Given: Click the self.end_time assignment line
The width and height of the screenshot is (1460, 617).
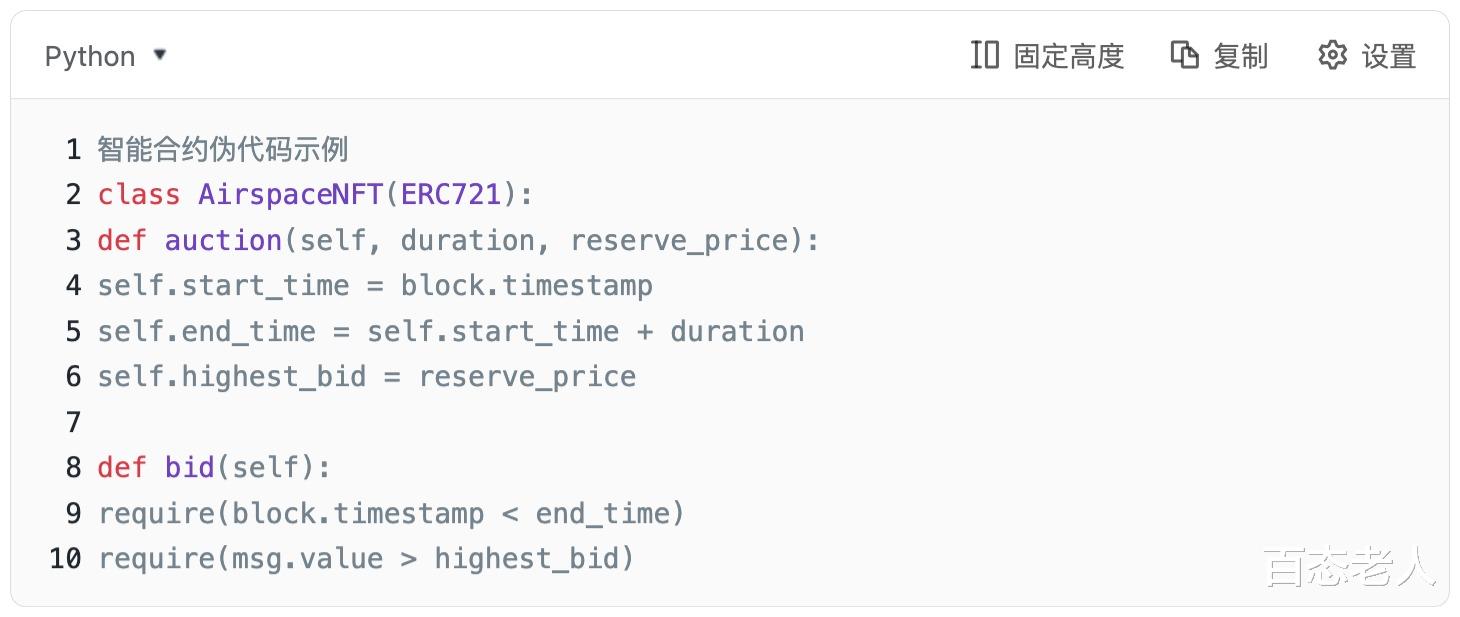Looking at the screenshot, I should point(450,331).
